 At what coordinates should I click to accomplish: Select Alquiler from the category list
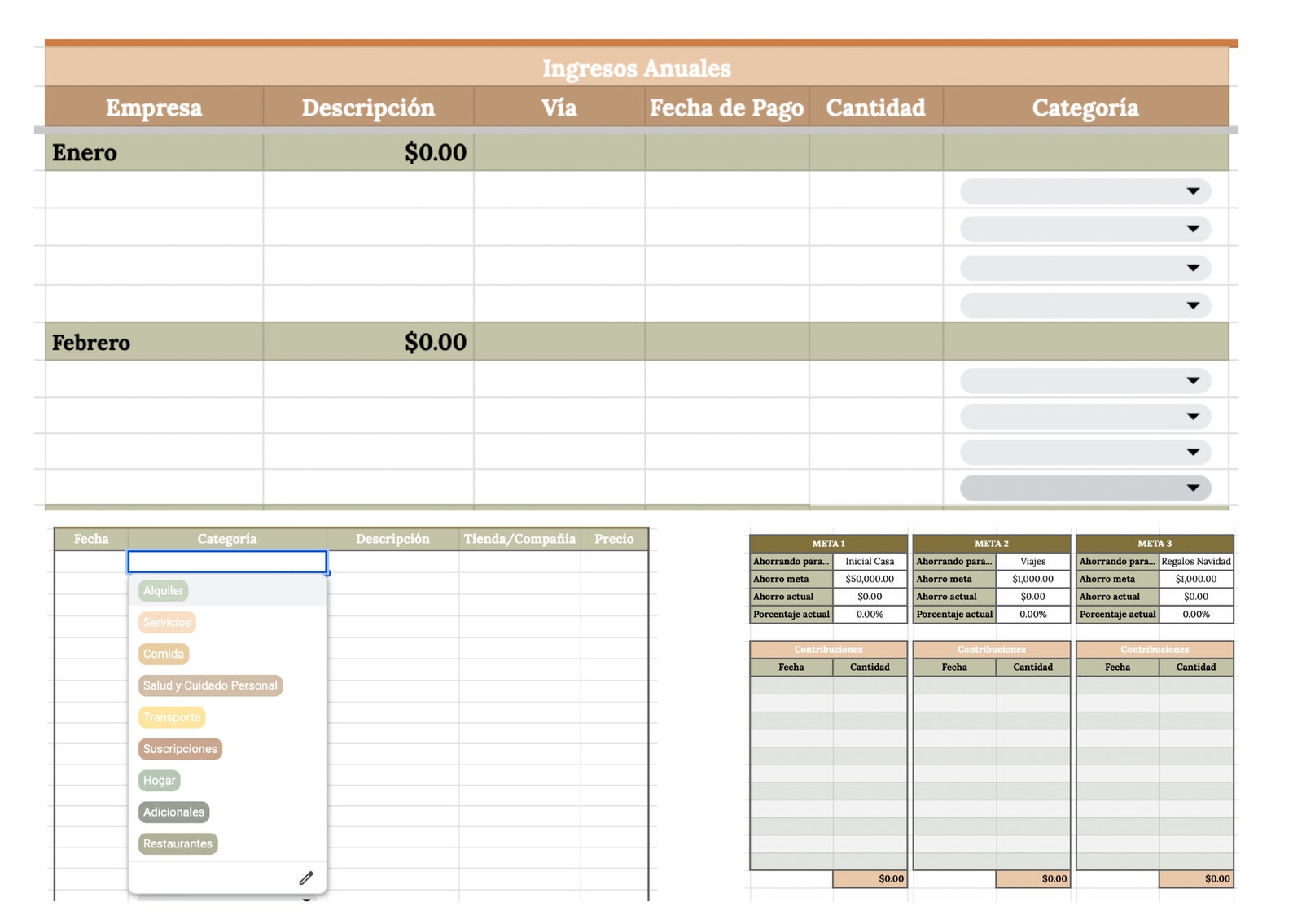[x=163, y=590]
